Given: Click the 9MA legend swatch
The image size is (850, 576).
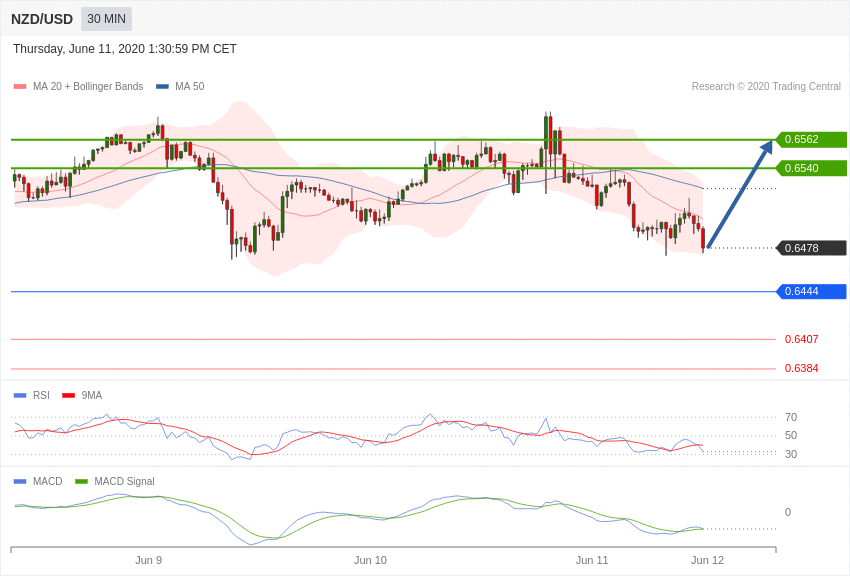Looking at the screenshot, I should (69, 396).
